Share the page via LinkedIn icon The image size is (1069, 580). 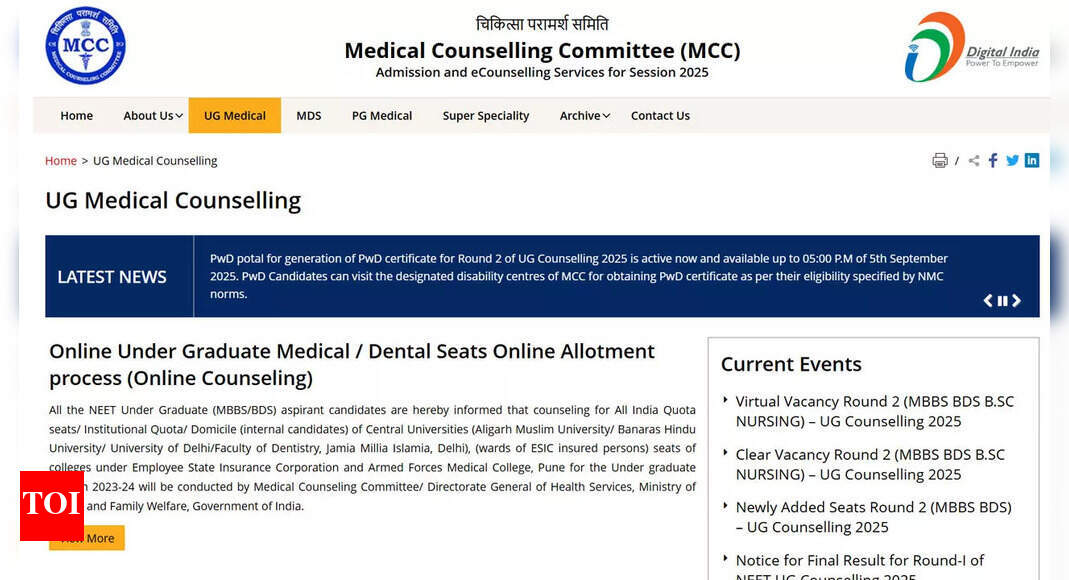(x=1032, y=160)
